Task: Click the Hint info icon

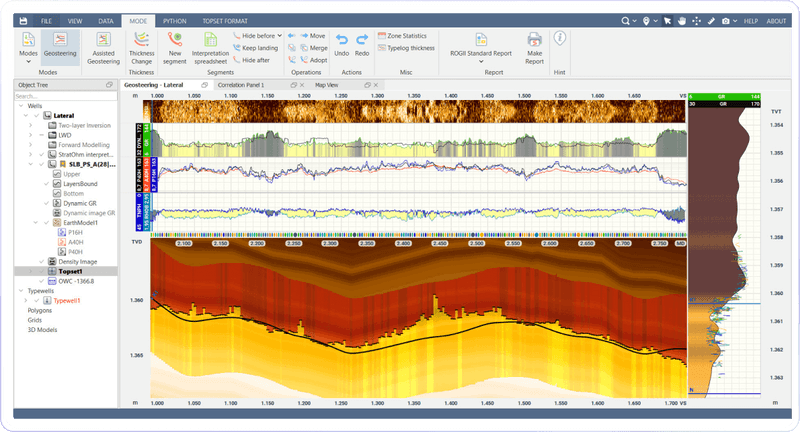Action: 560,38
